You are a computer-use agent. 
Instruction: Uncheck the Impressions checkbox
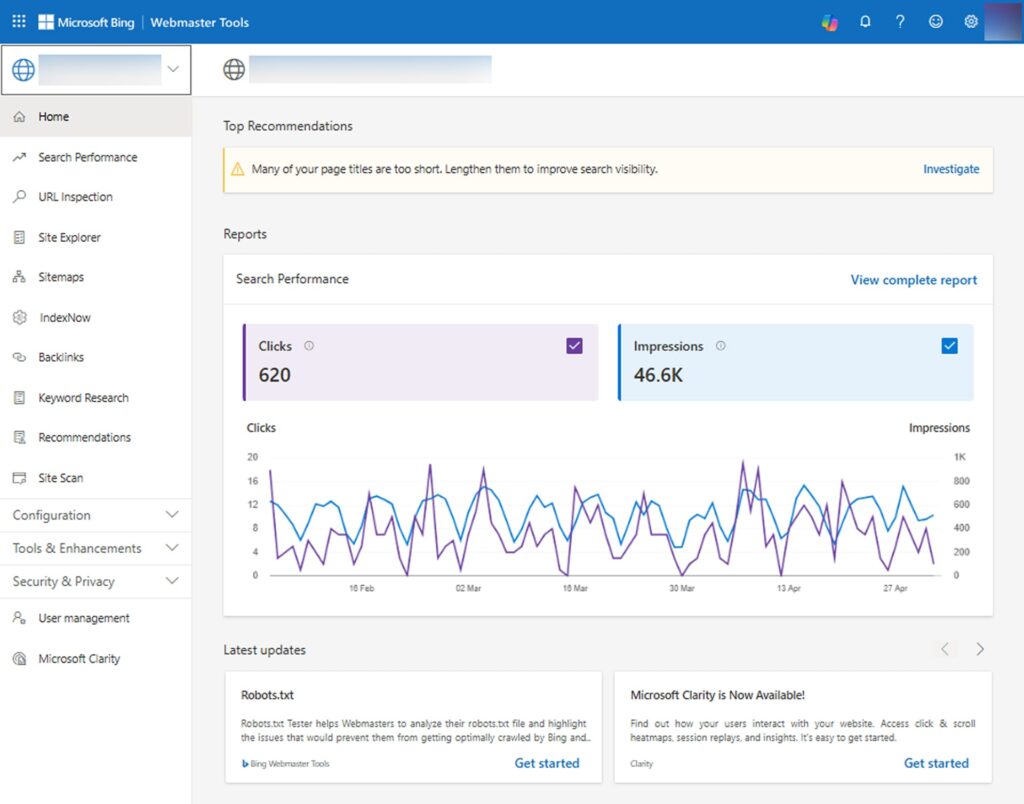pos(949,346)
